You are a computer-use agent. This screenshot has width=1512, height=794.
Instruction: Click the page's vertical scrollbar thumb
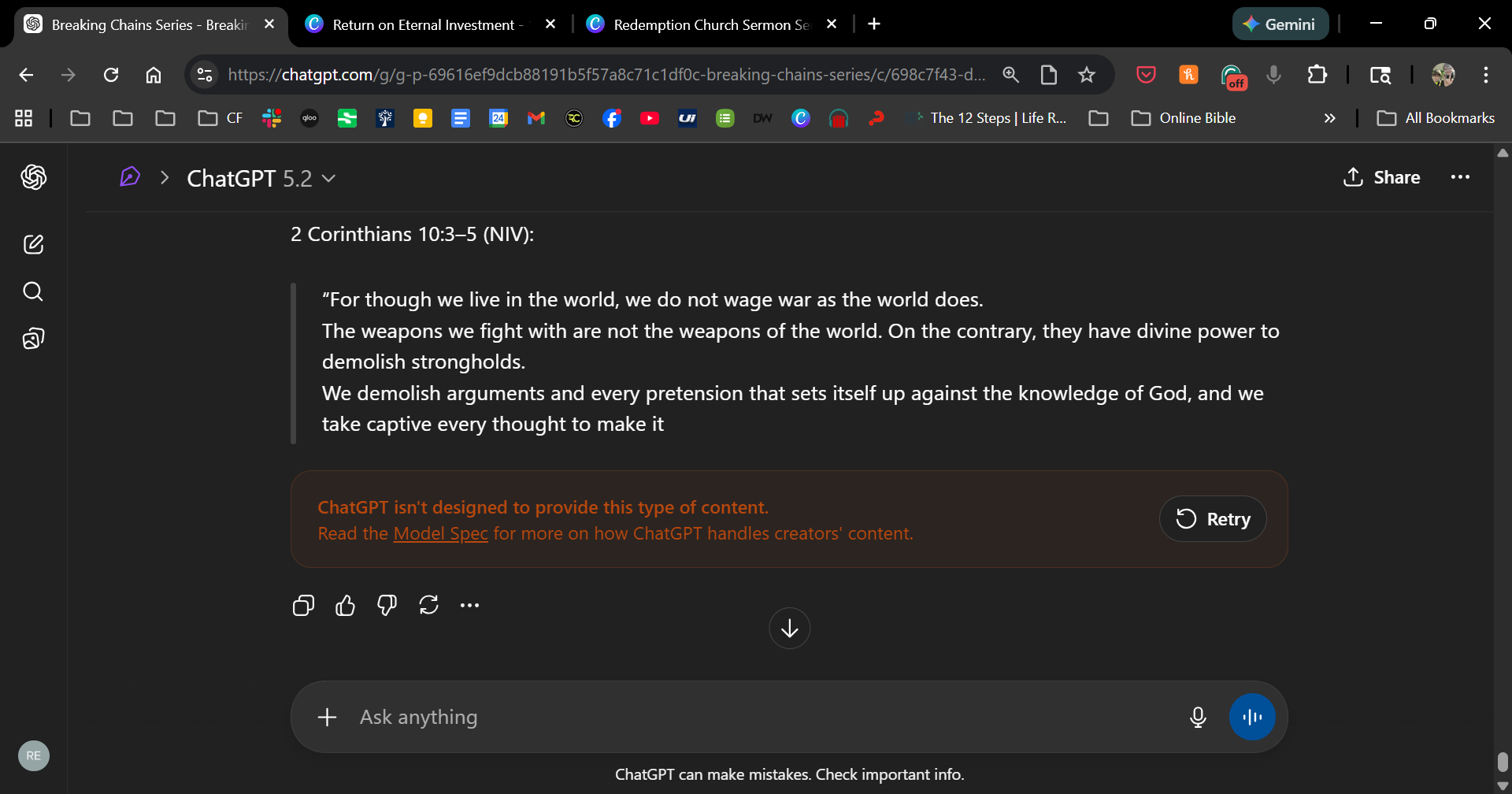pos(1503,761)
